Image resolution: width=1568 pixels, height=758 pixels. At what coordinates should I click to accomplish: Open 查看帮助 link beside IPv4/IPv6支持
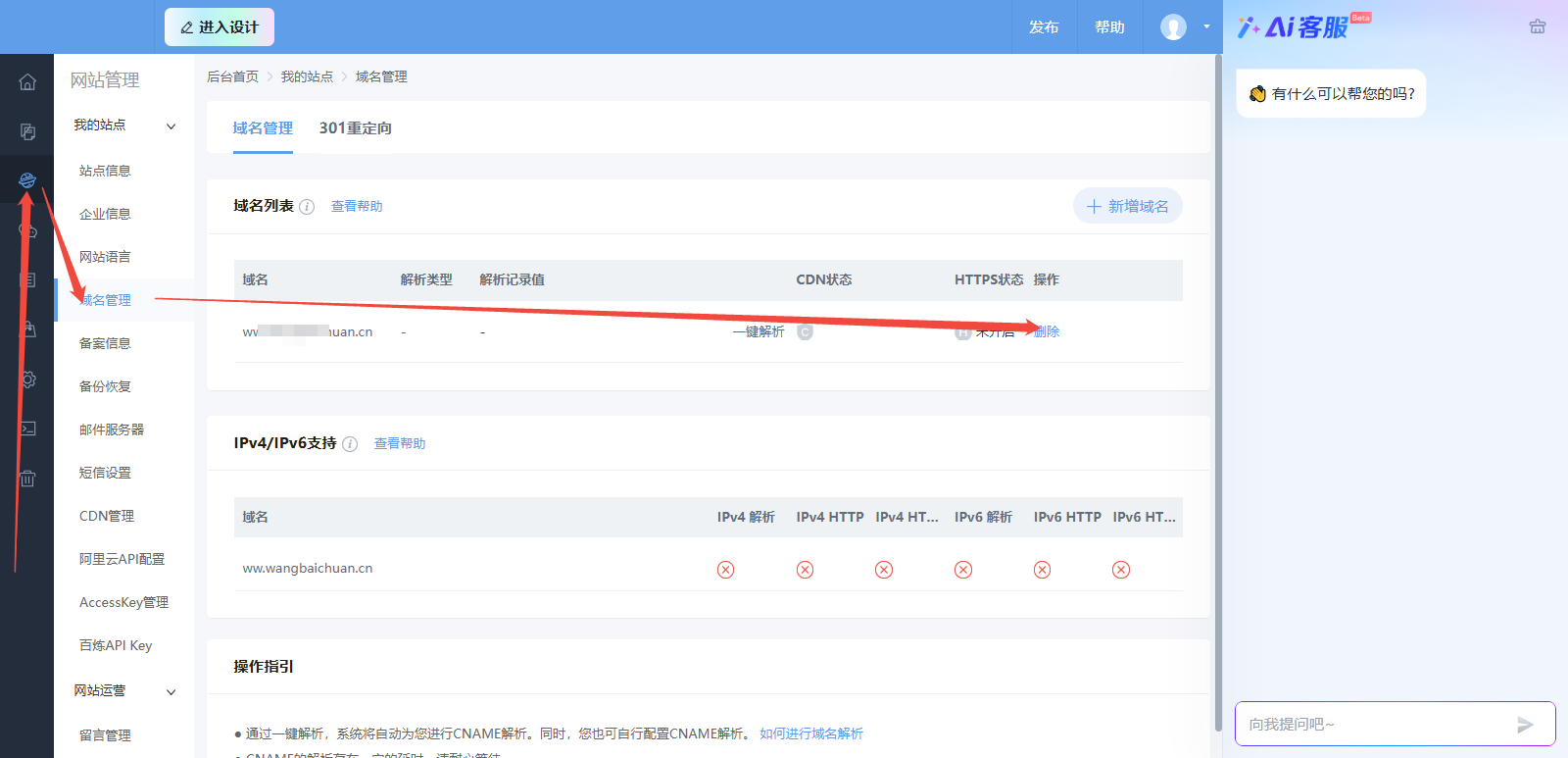click(x=400, y=443)
